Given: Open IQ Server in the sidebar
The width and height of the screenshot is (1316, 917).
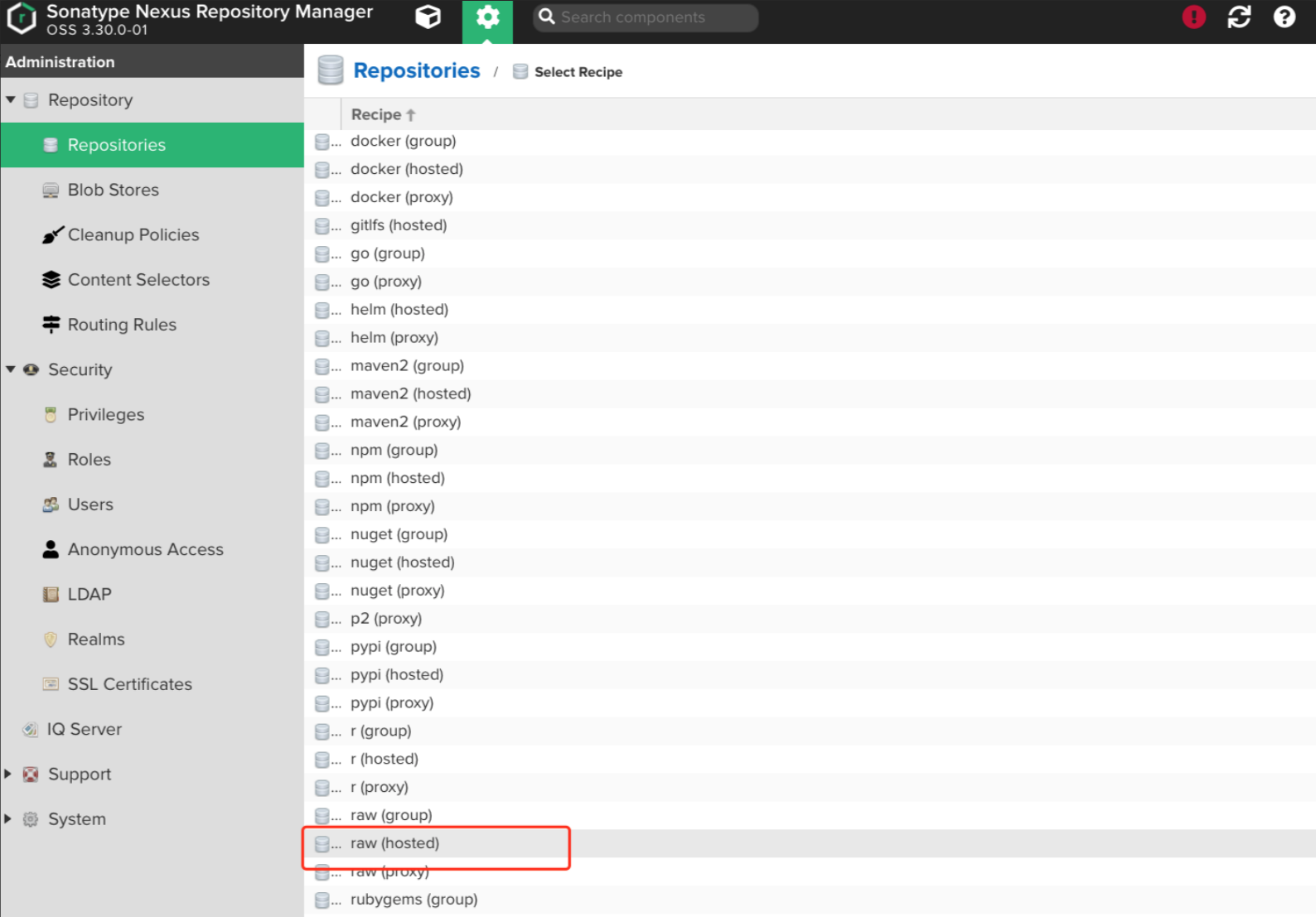Looking at the screenshot, I should pos(152,729).
